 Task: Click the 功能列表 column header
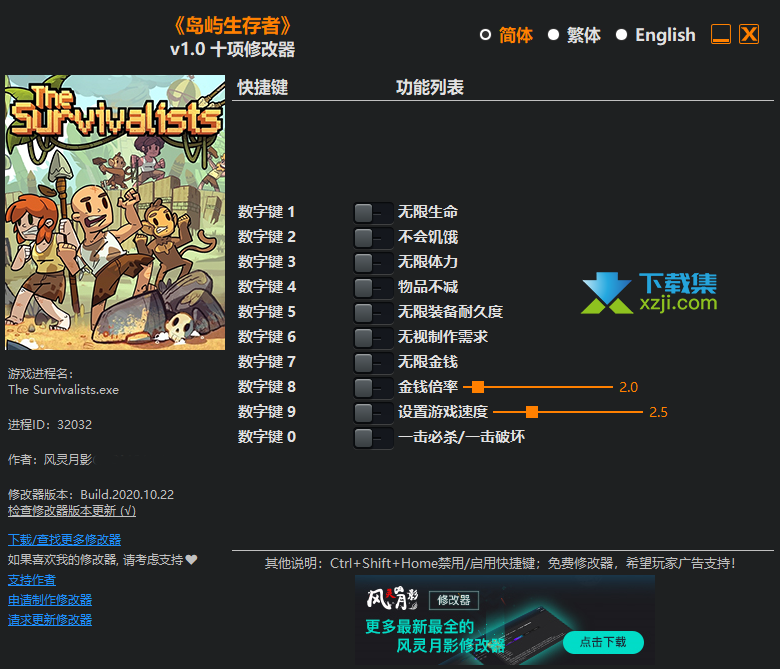(430, 88)
